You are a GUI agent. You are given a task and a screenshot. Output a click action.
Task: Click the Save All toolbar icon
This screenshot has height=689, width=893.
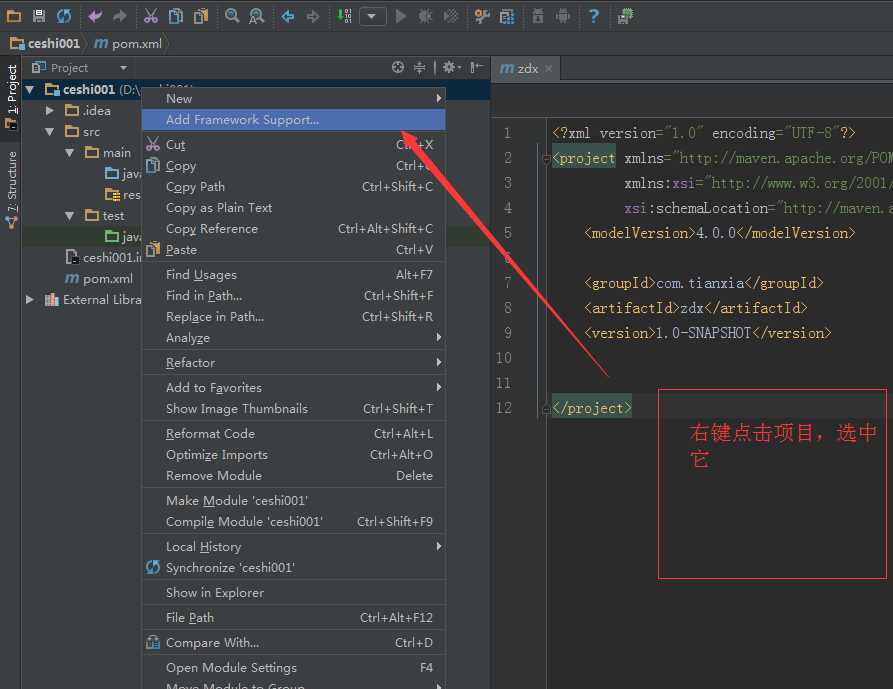(39, 16)
